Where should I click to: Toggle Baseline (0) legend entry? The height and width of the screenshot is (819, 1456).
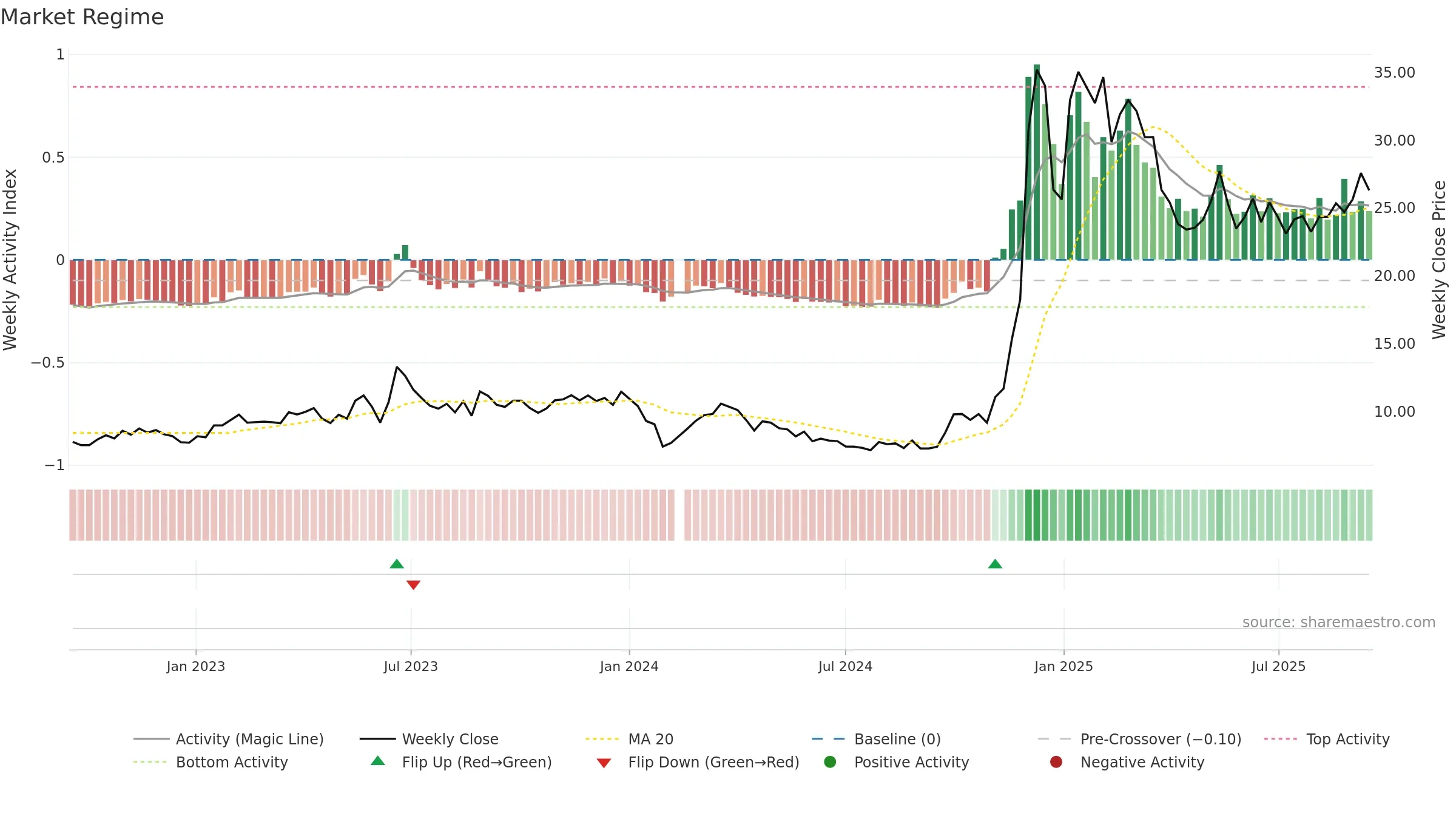[x=876, y=739]
